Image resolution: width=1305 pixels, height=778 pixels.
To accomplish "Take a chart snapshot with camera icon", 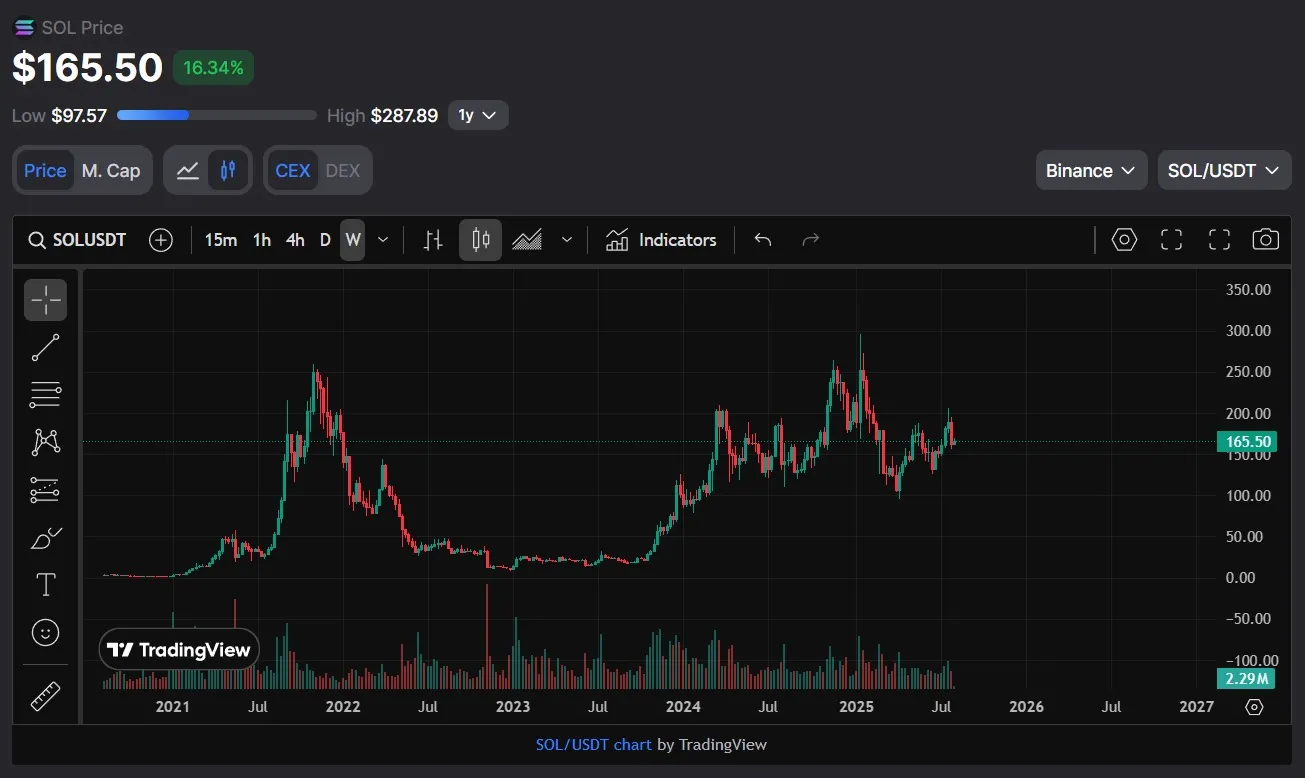I will 1265,240.
